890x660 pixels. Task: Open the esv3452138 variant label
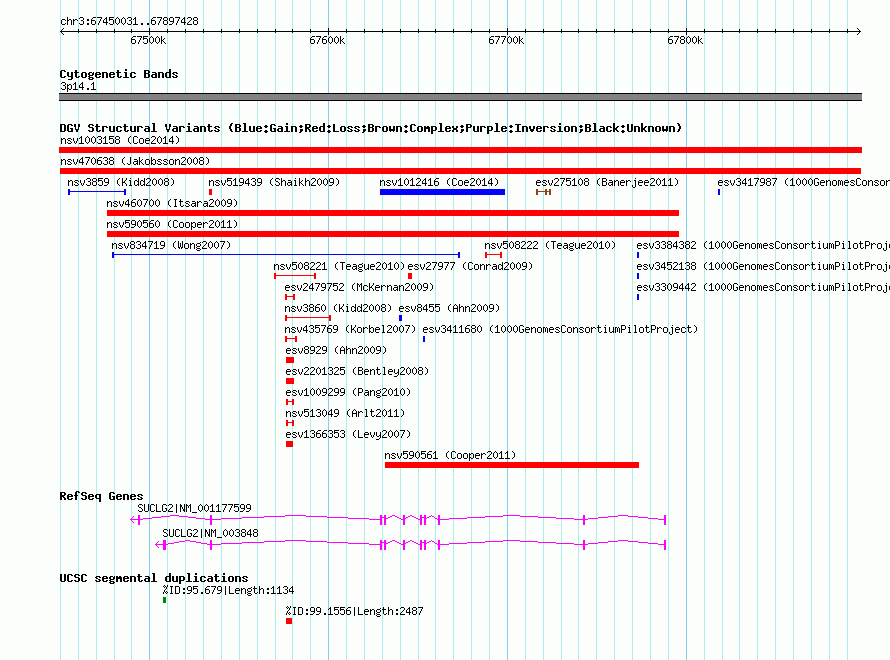coord(763,266)
